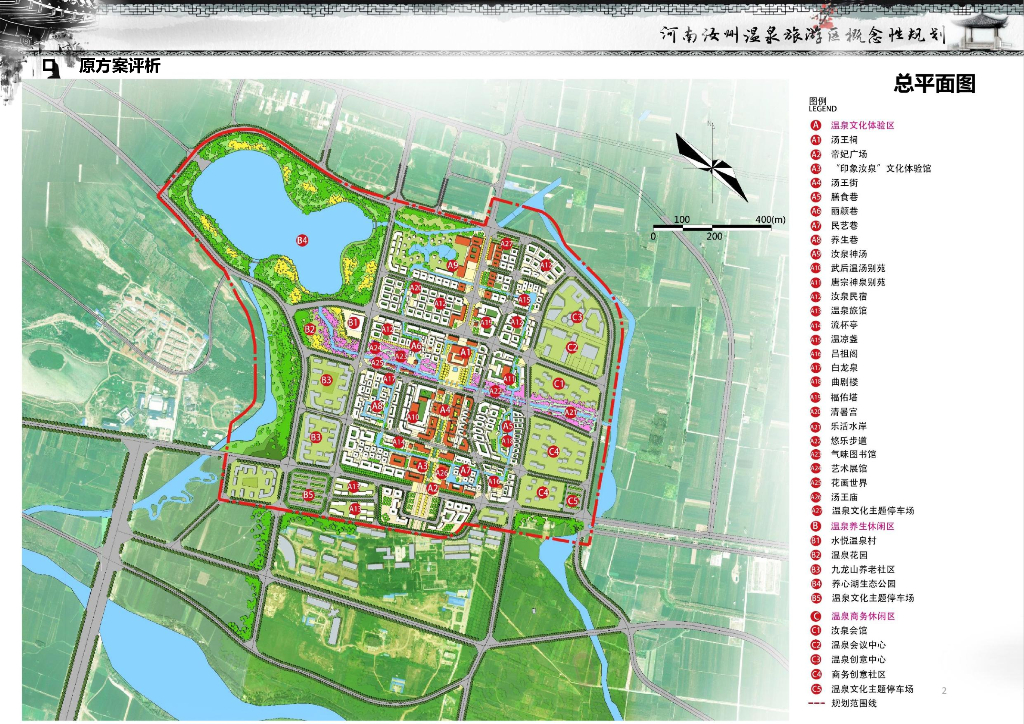Open the 温泉养生休闲区 legend heading
The image size is (1024, 724).
(862, 526)
